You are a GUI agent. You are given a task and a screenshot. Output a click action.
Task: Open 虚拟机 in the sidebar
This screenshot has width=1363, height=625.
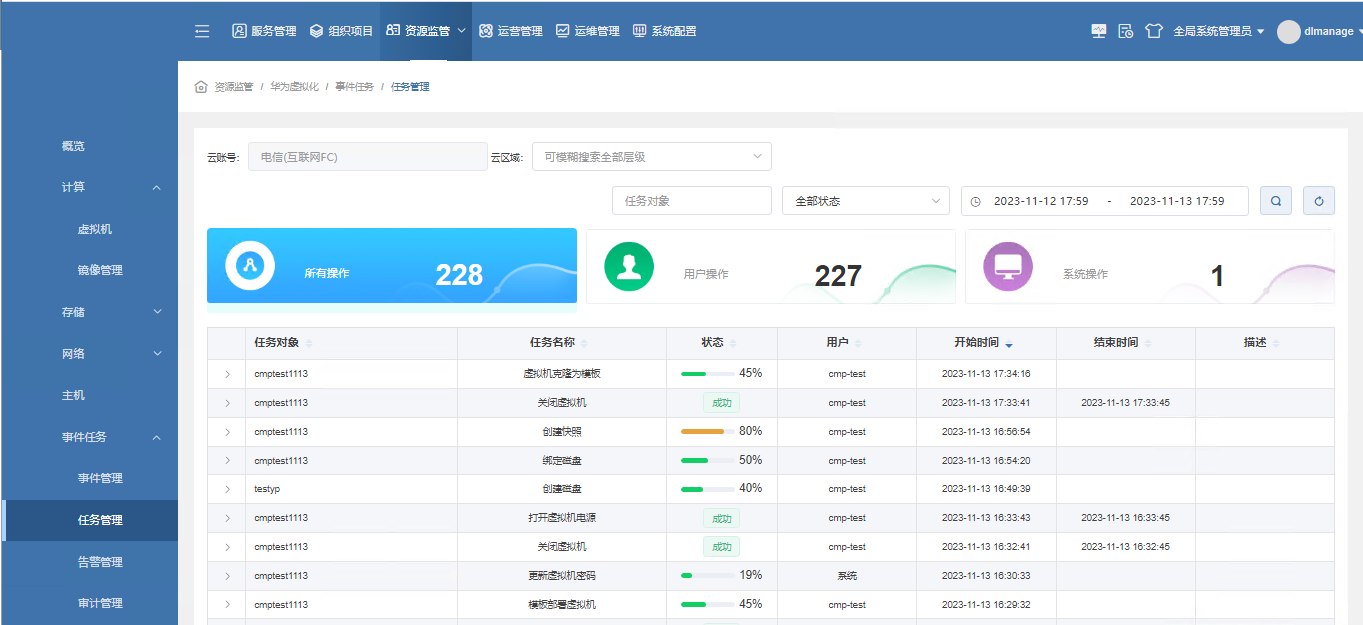pyautogui.click(x=95, y=229)
